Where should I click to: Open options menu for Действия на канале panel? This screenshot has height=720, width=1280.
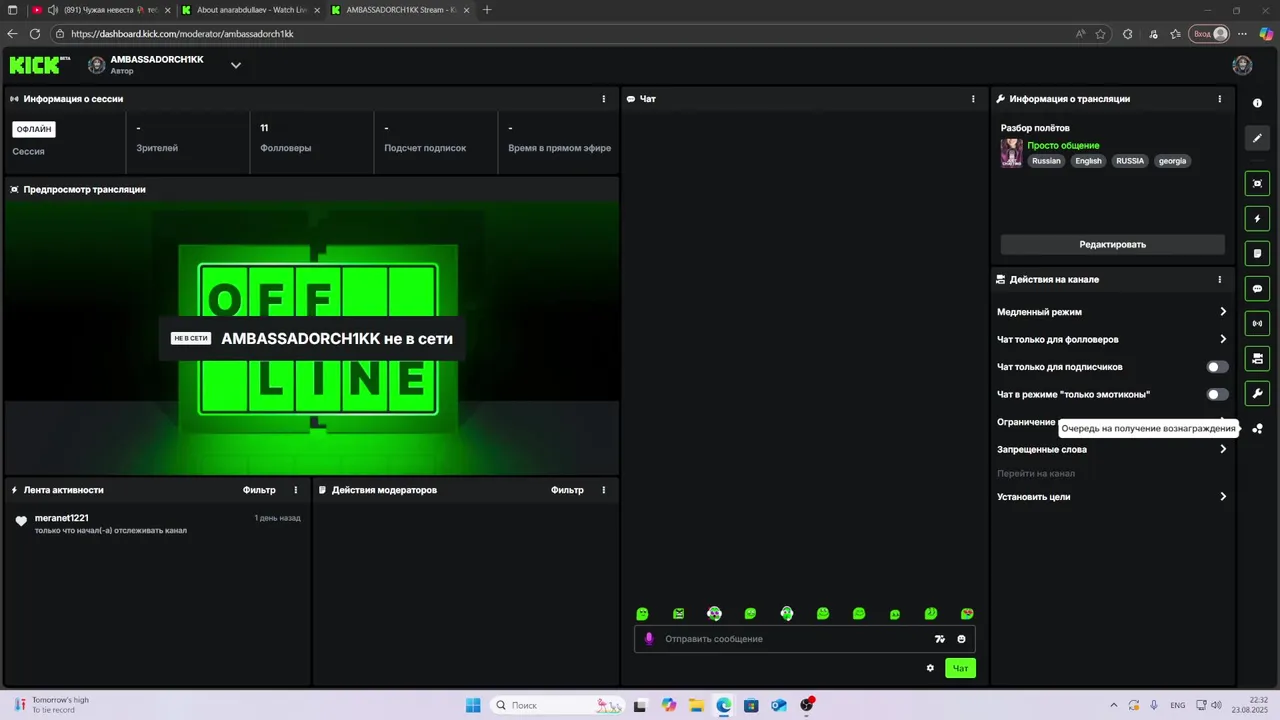(1220, 280)
